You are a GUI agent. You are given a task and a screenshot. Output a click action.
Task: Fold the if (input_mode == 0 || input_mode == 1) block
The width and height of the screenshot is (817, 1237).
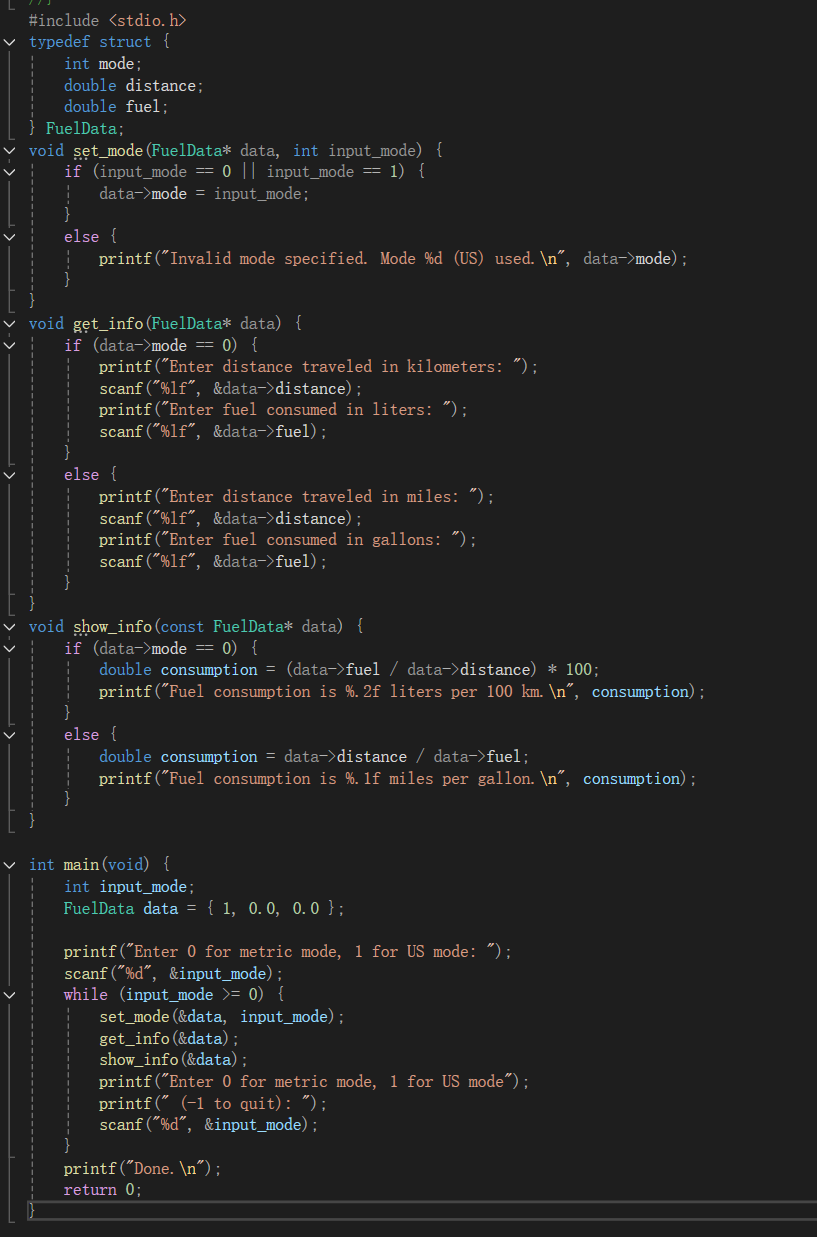[x=9, y=172]
